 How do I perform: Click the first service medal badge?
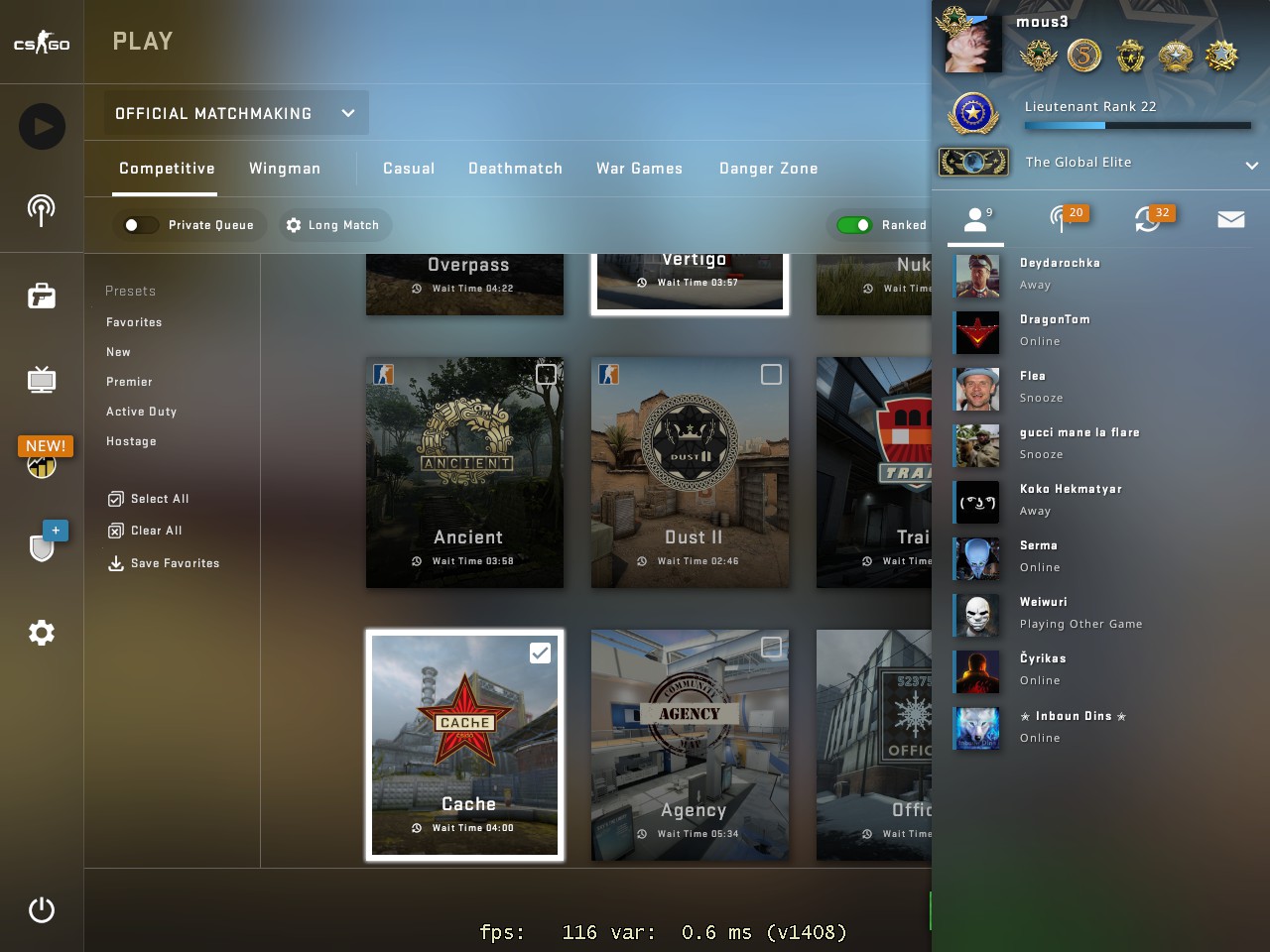(x=1039, y=56)
